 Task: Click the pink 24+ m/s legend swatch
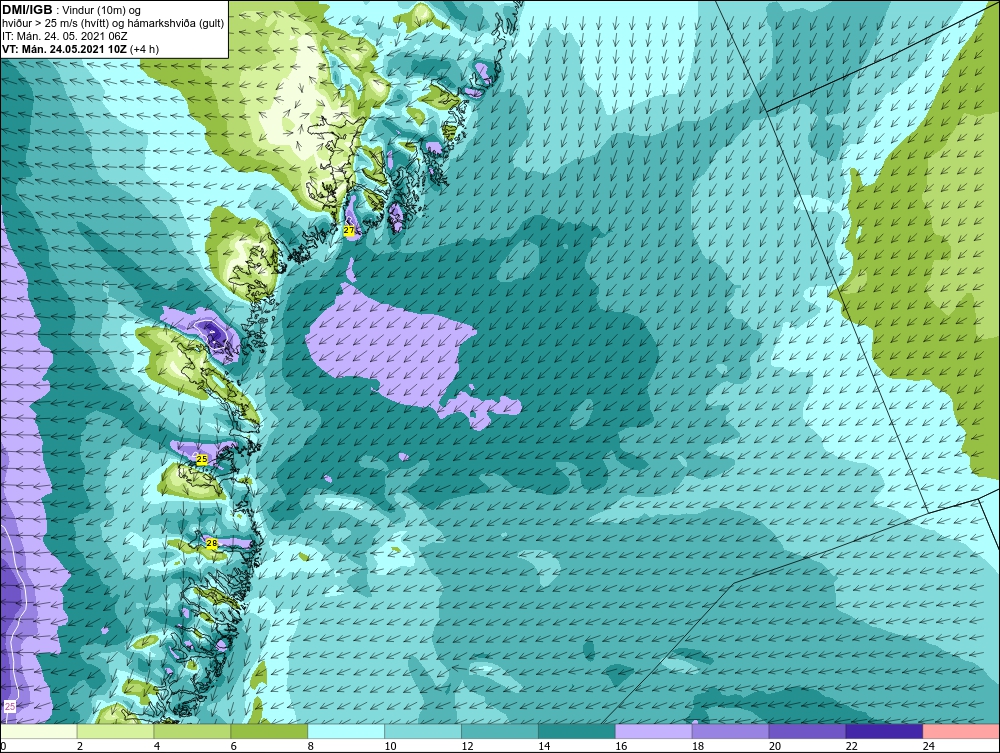pyautogui.click(x=960, y=731)
